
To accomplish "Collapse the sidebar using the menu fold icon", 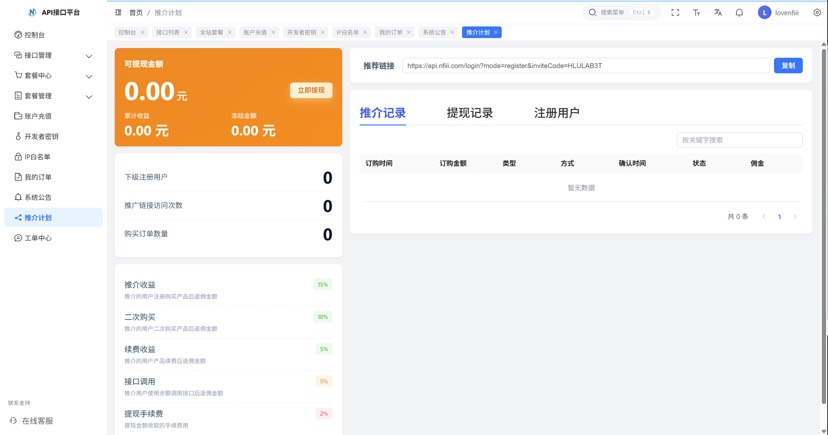I will click(x=118, y=13).
